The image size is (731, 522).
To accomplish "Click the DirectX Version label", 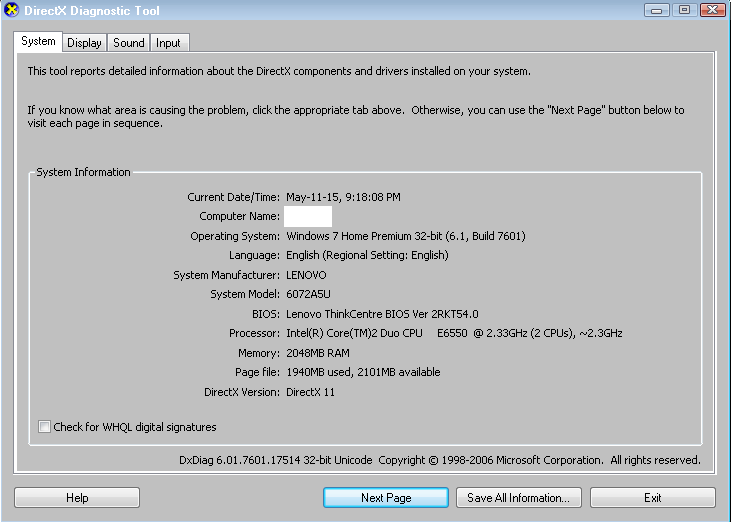I will pos(241,392).
